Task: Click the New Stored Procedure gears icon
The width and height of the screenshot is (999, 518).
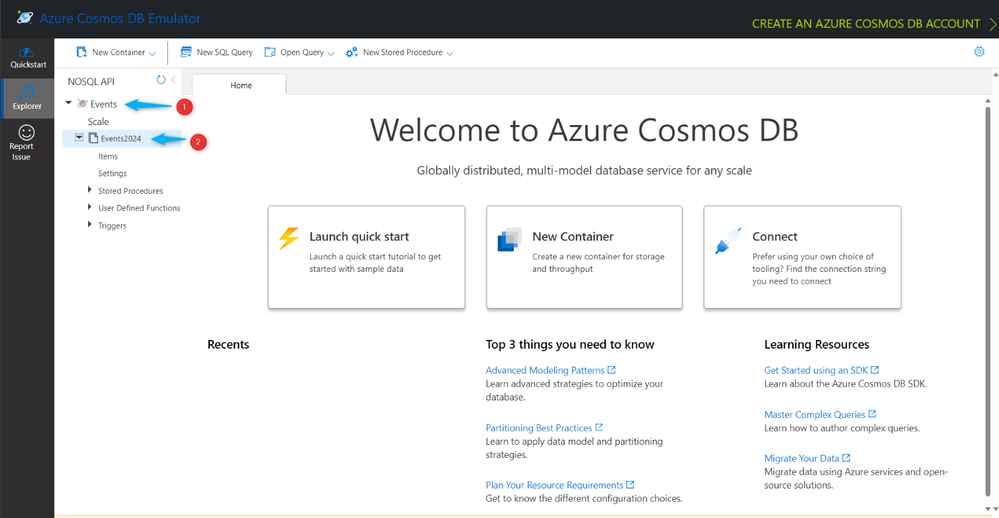Action: click(x=352, y=52)
